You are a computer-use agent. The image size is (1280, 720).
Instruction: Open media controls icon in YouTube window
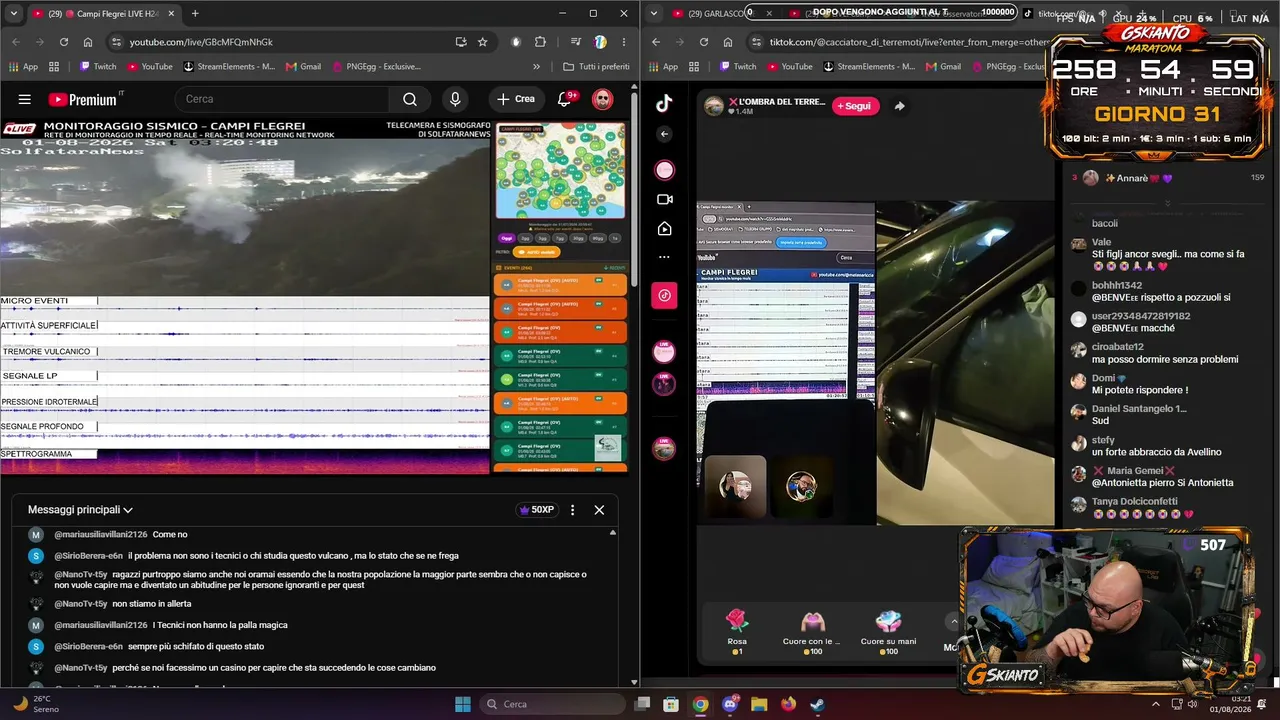point(576,42)
